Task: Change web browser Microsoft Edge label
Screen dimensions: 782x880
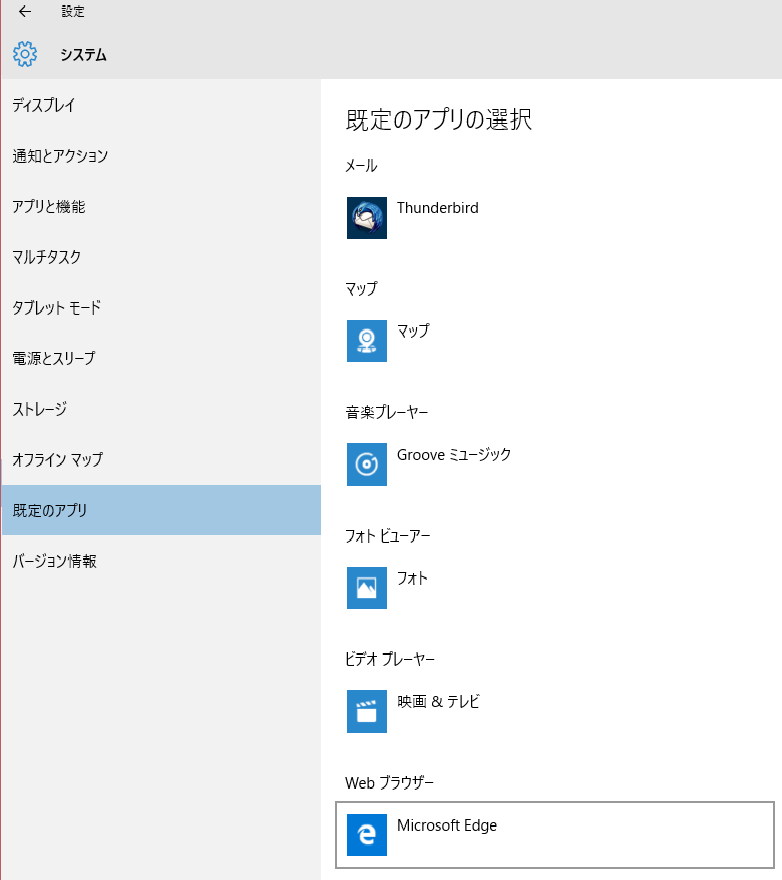Action: pyautogui.click(x=447, y=826)
